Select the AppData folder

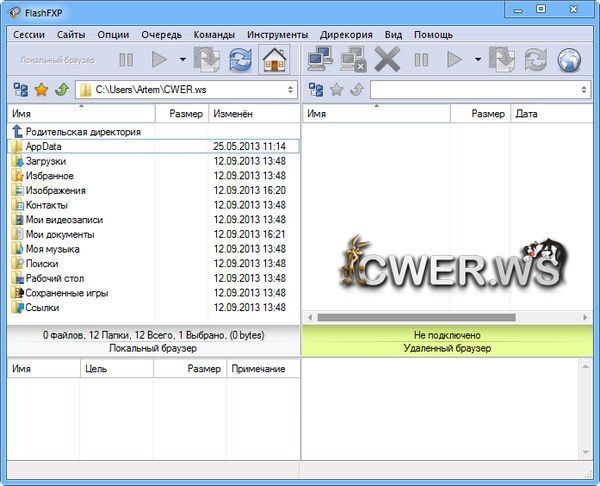click(43, 146)
